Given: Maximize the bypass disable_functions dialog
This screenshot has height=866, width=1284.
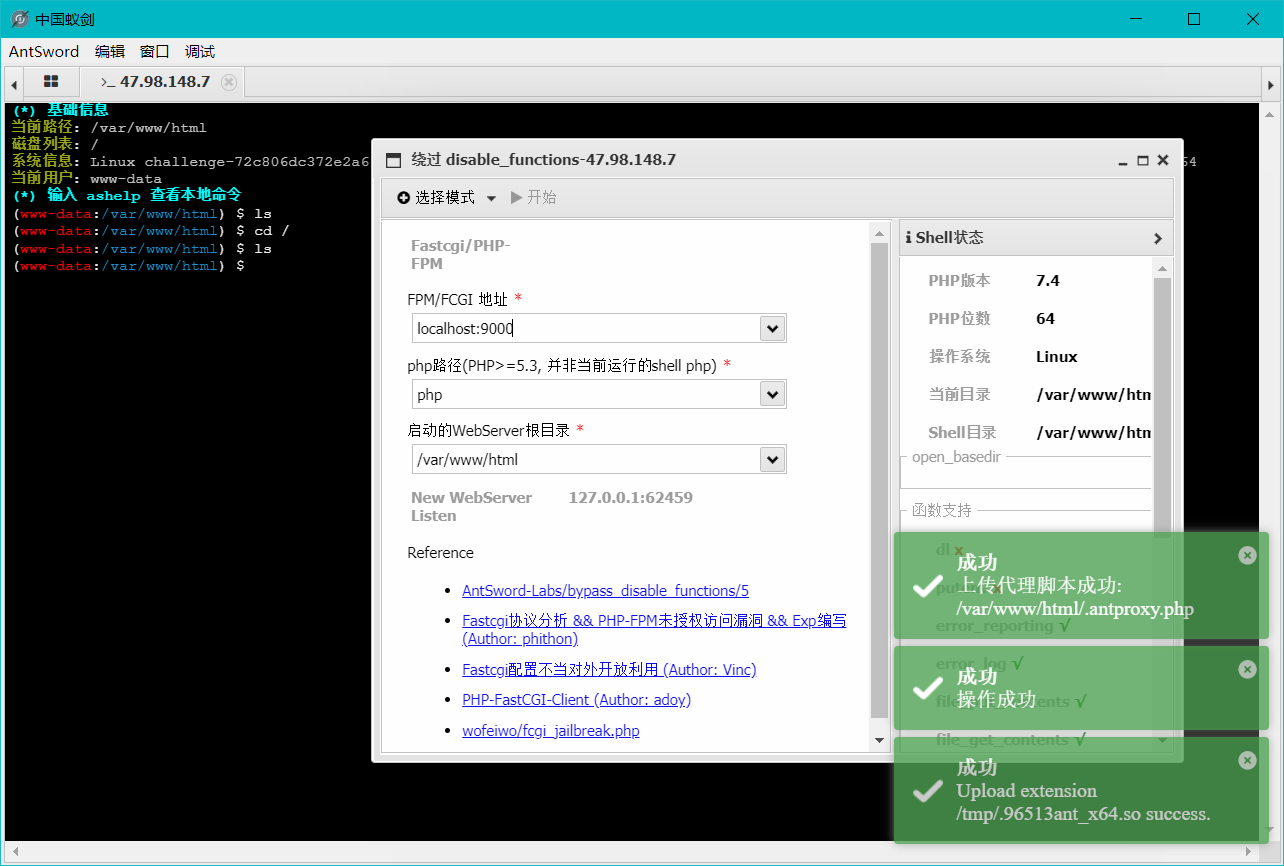Looking at the screenshot, I should 1143,160.
